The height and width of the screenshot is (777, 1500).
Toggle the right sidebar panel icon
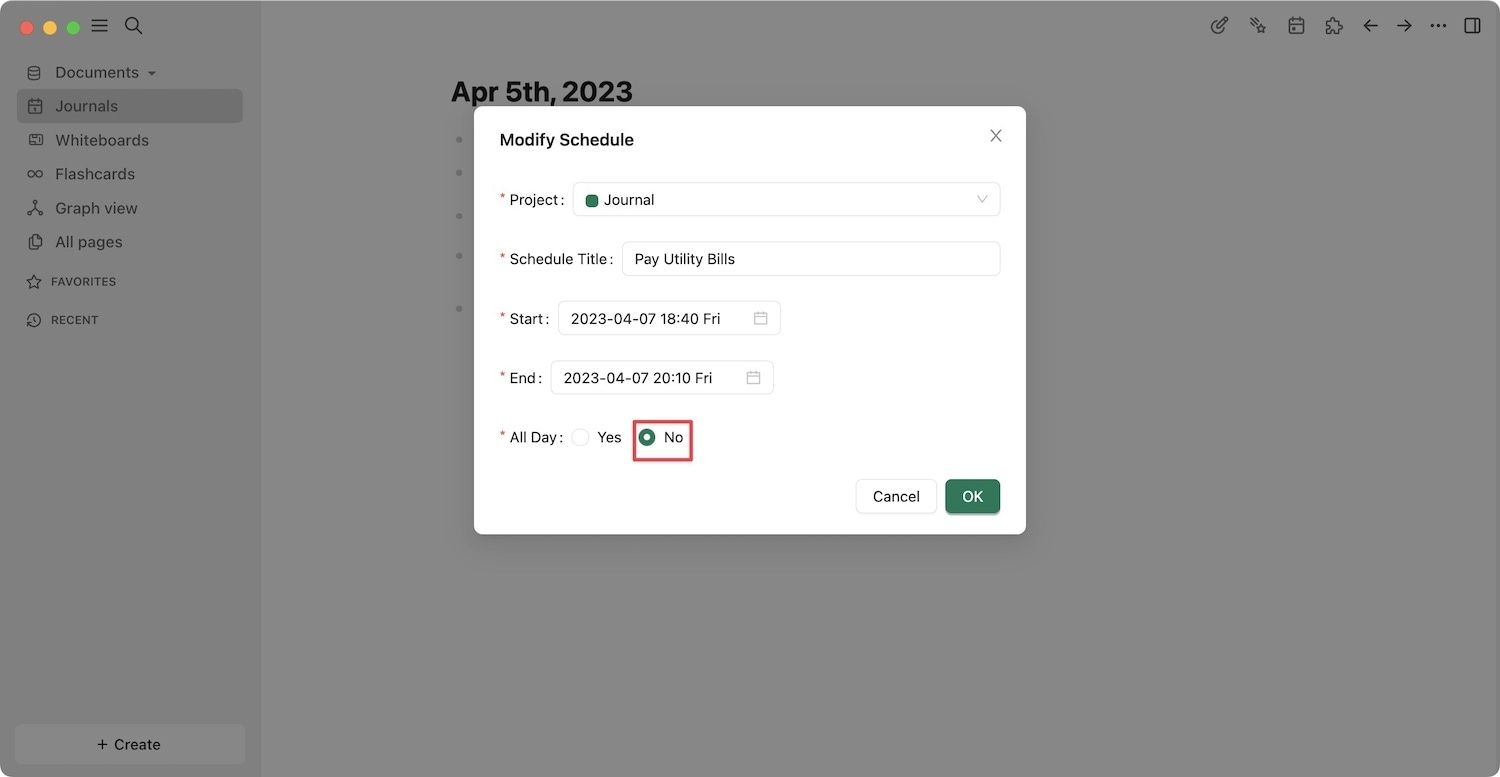[x=1472, y=26]
